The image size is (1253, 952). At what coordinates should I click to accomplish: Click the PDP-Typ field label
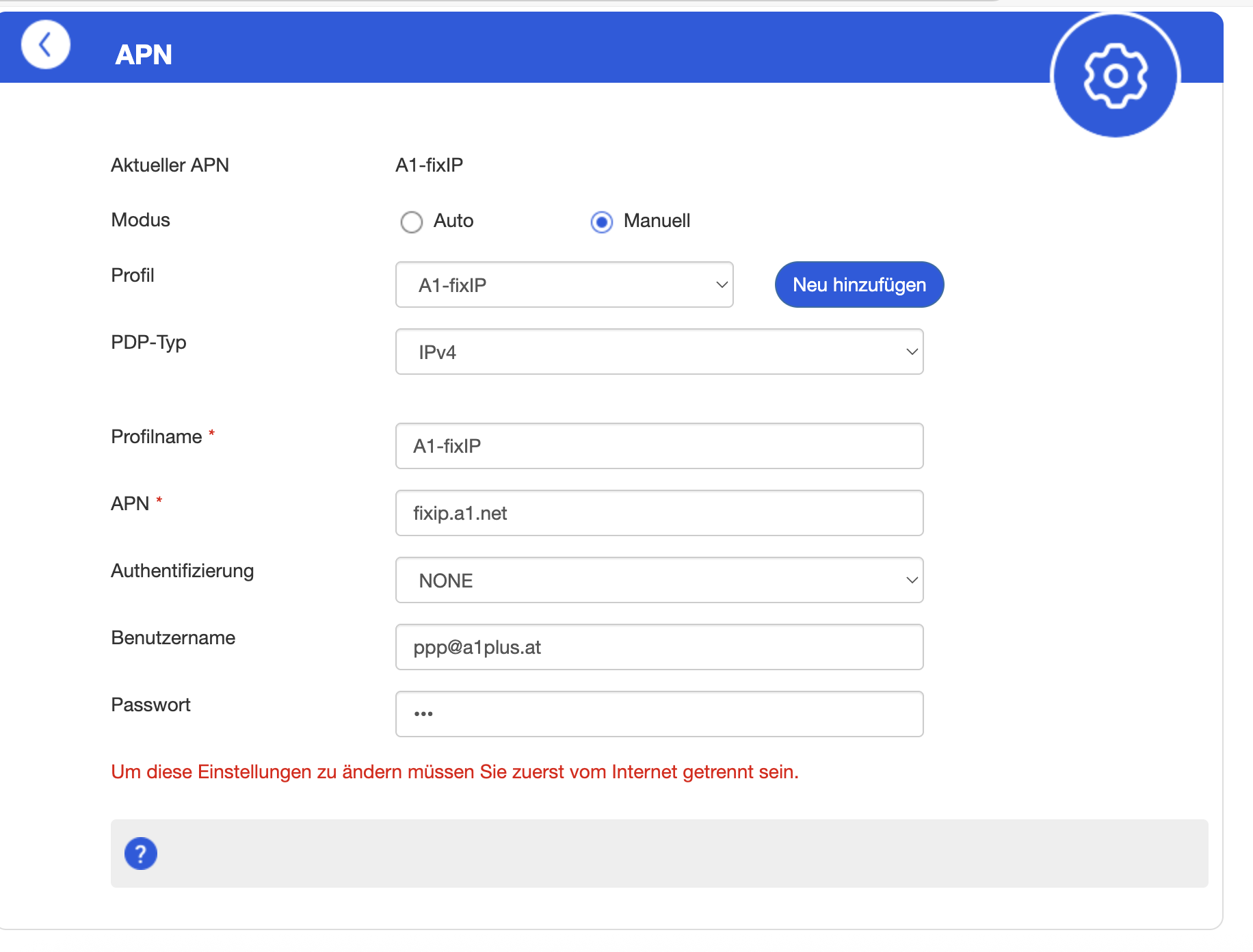[148, 342]
